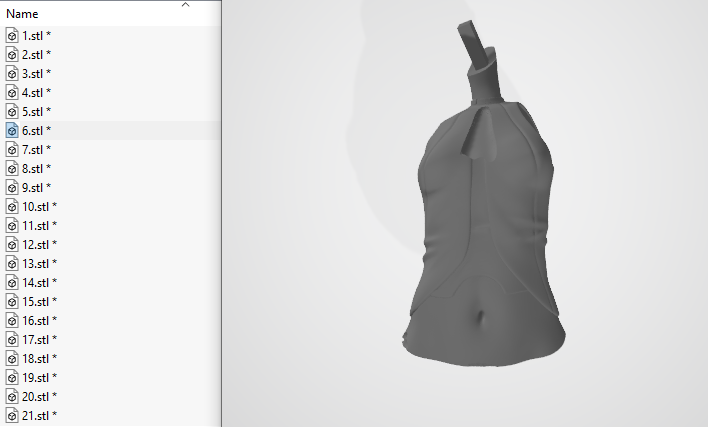Click the file name '2.stl *'
The image size is (708, 427).
coord(37,54)
